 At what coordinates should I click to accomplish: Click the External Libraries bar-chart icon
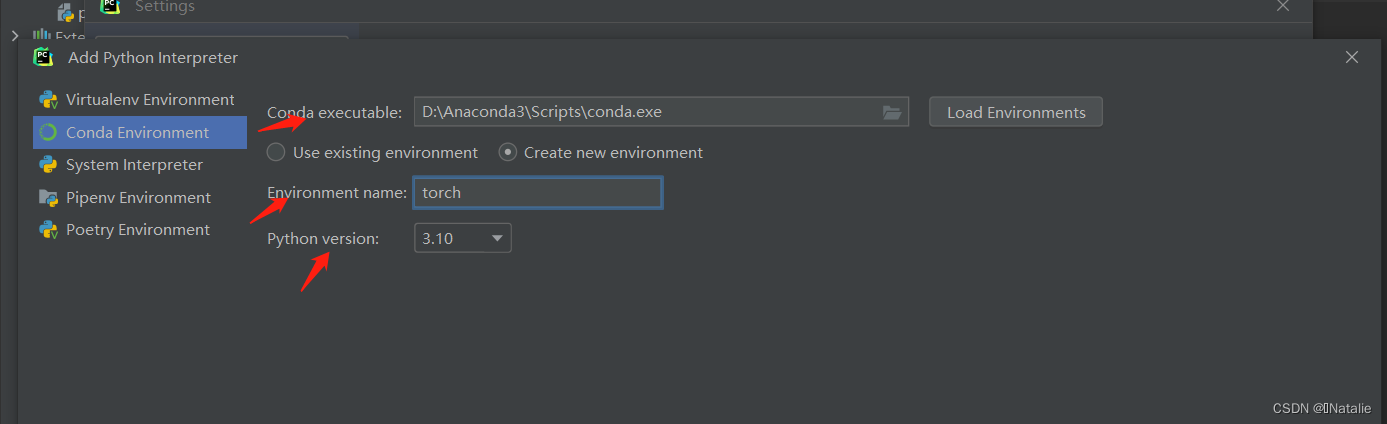pyautogui.click(x=41, y=35)
